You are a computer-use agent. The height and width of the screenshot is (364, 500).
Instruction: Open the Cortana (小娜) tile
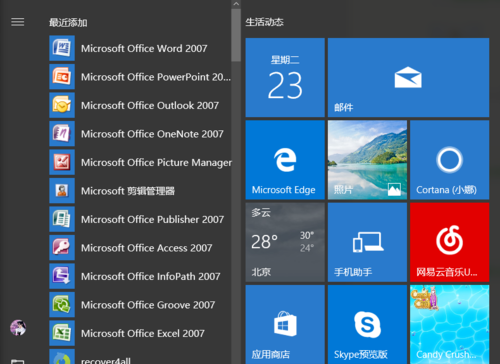click(x=450, y=160)
